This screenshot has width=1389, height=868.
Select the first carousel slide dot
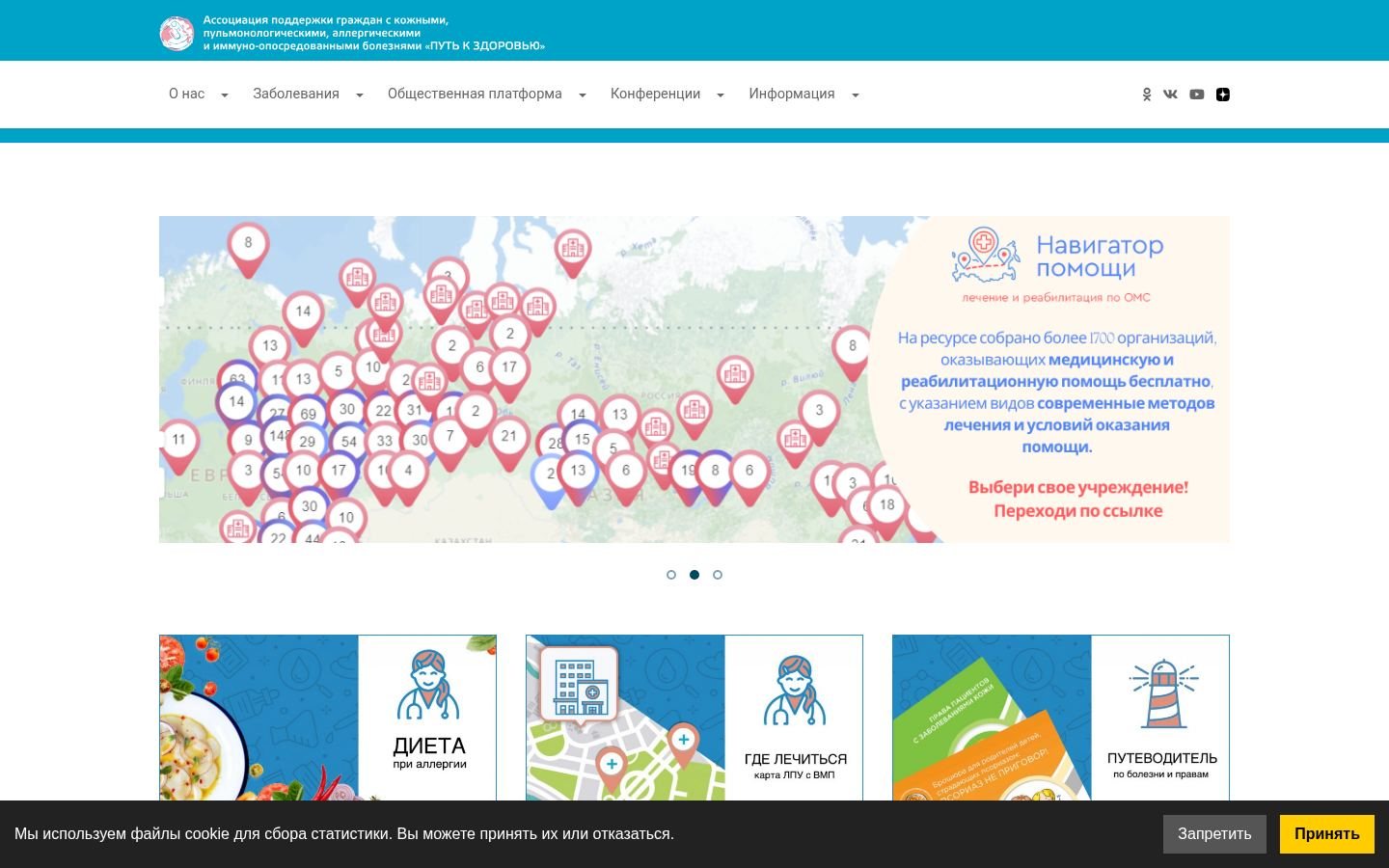671,575
